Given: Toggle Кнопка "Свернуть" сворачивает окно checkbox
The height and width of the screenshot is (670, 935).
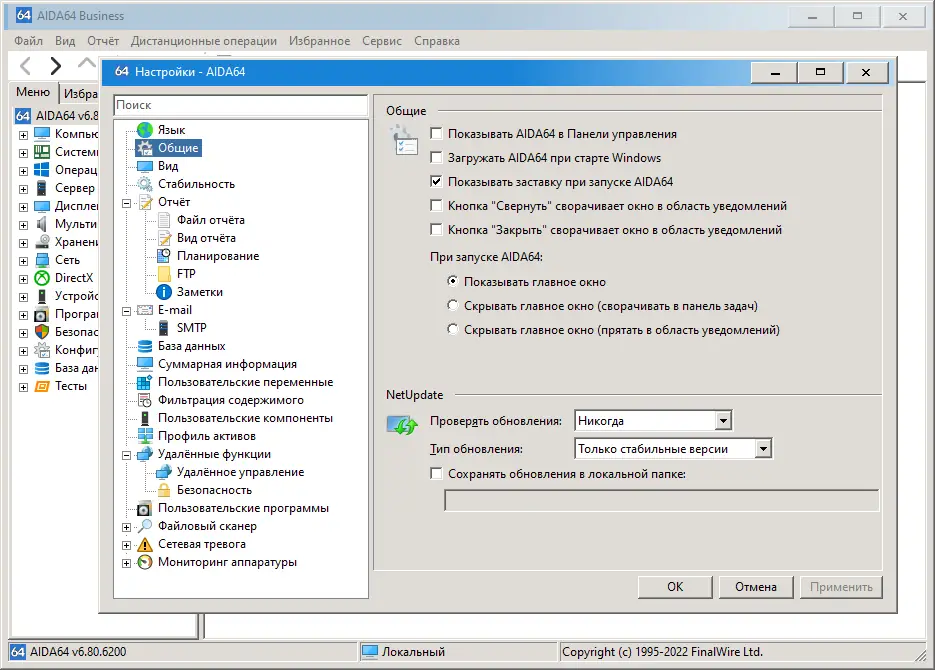Looking at the screenshot, I should coord(436,206).
